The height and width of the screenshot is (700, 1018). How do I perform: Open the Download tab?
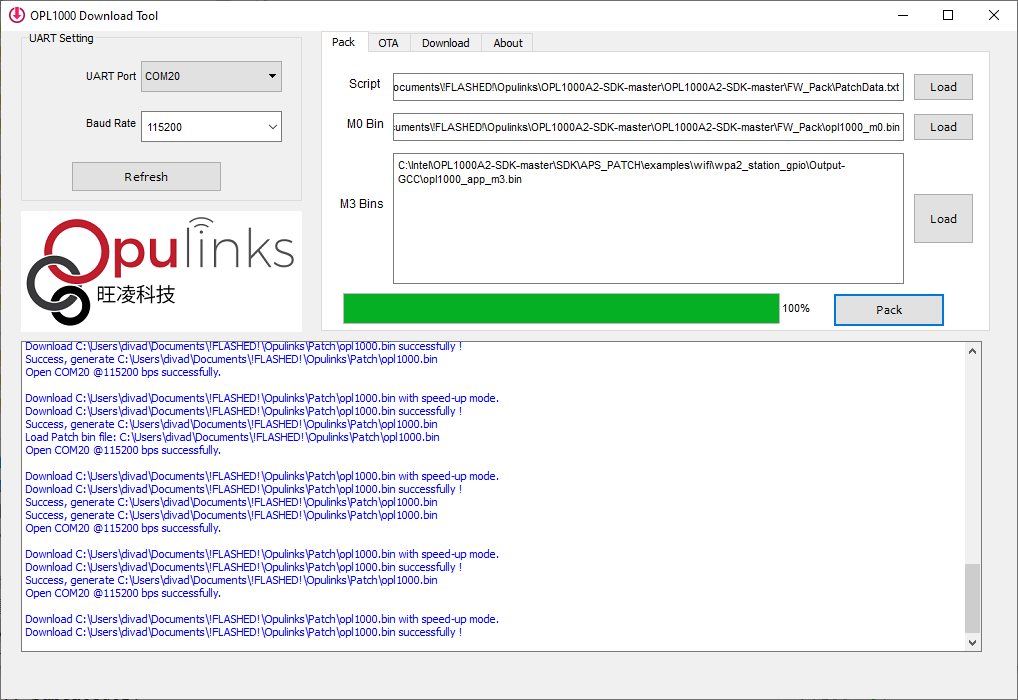445,43
